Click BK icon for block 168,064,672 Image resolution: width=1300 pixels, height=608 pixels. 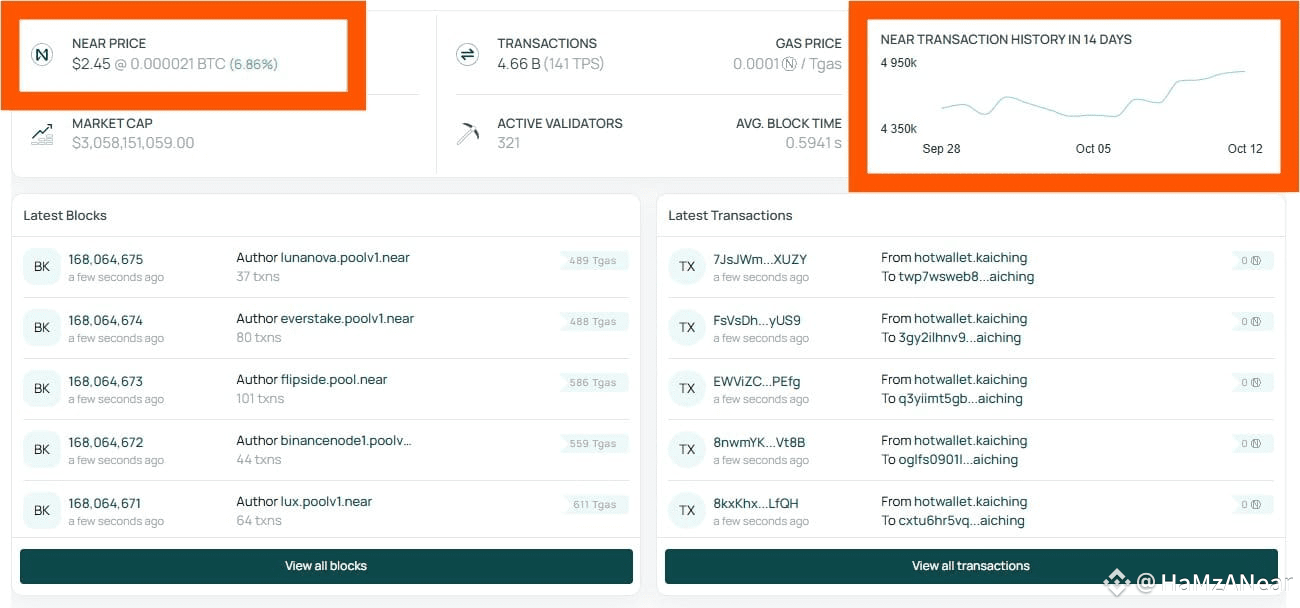[42, 450]
